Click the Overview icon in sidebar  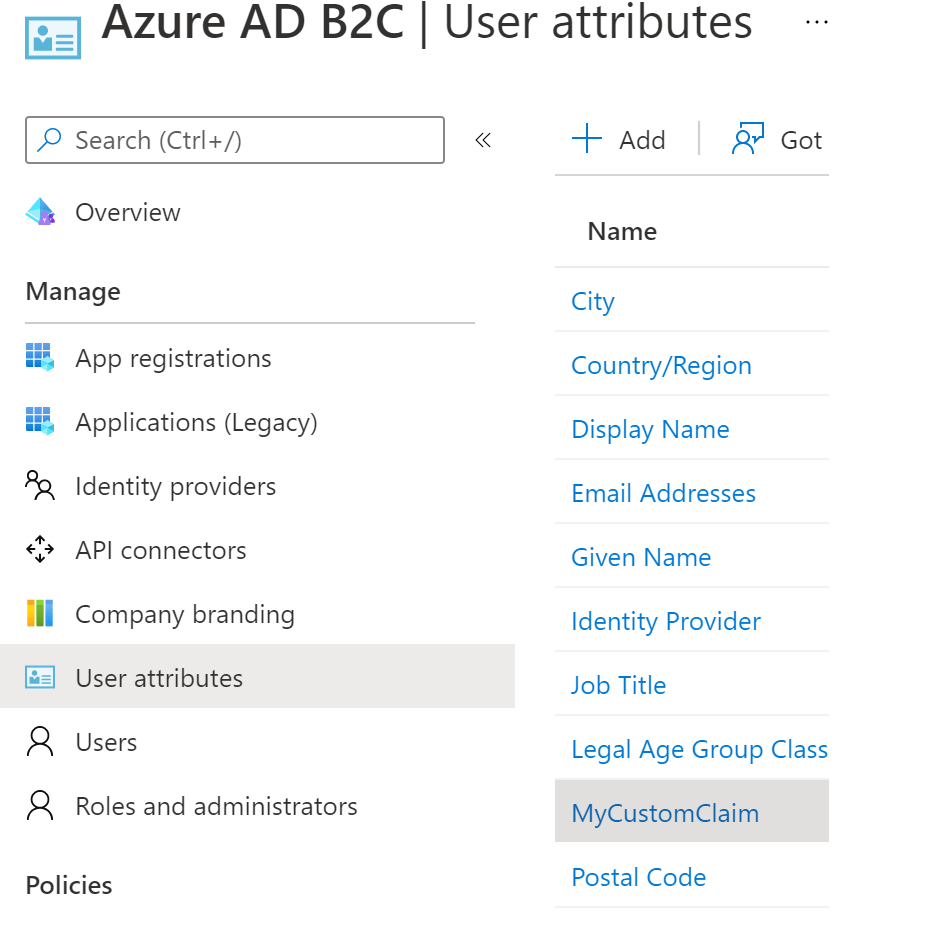40,212
